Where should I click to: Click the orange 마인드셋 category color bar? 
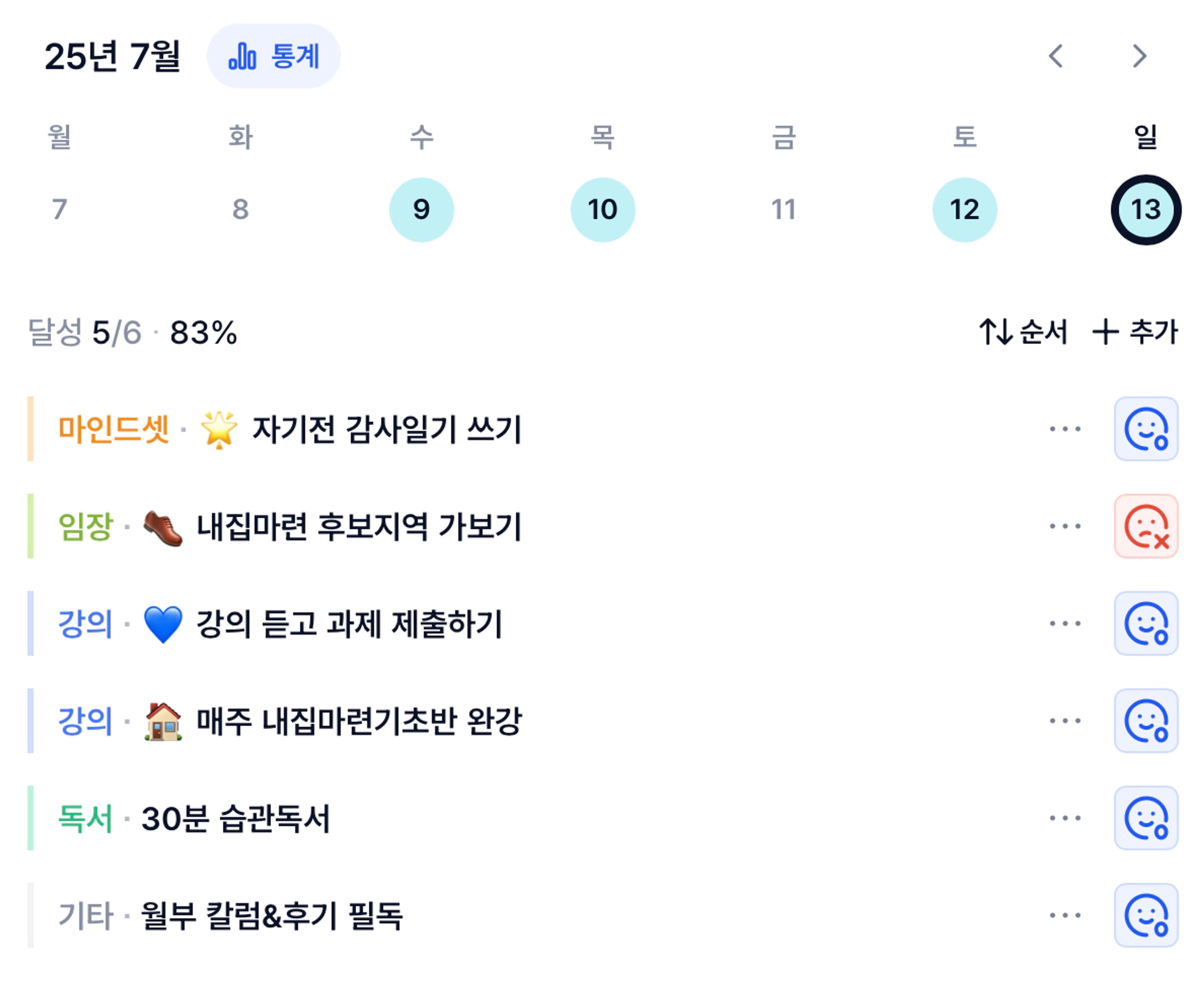[30, 429]
